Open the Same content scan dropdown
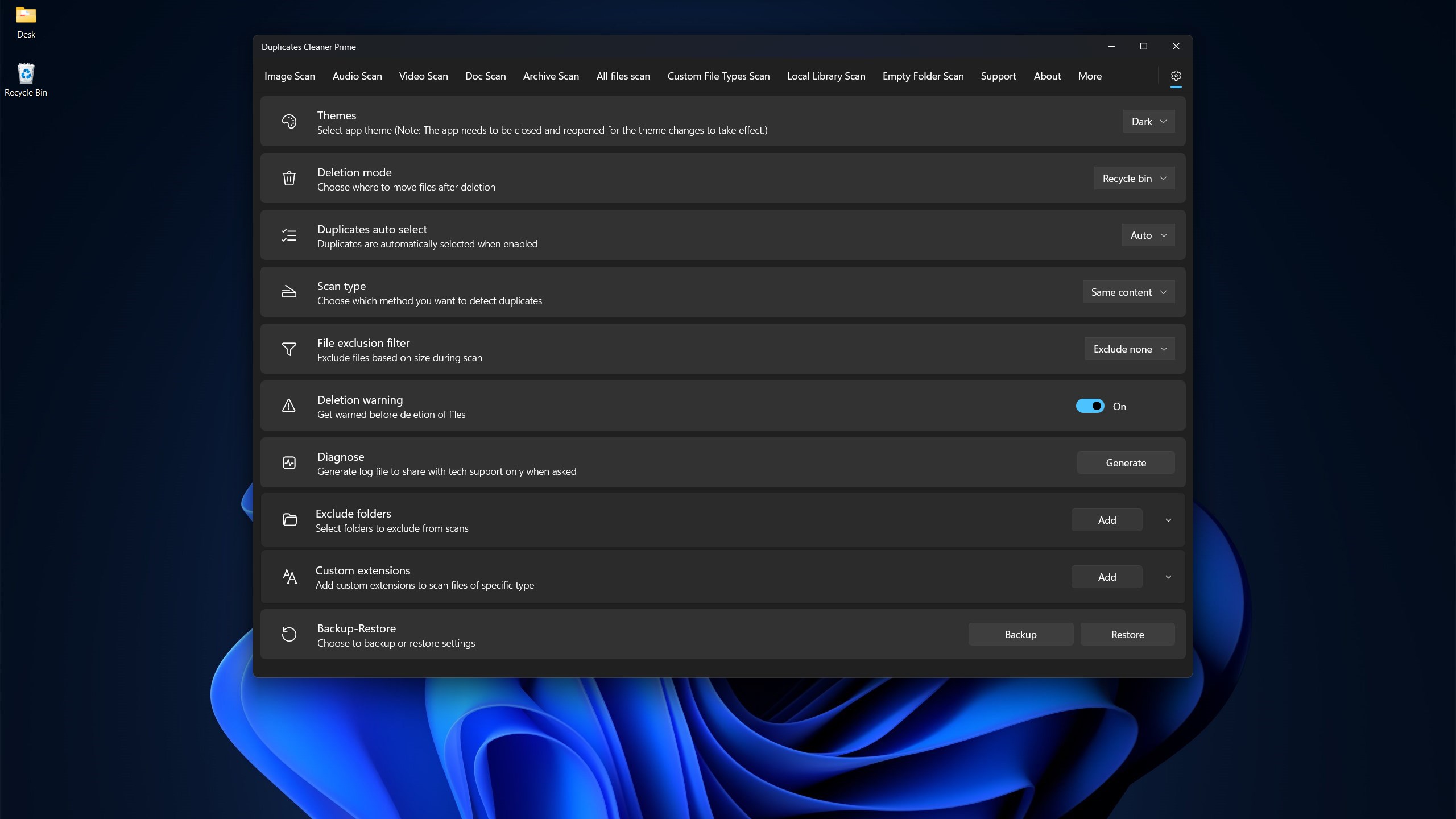This screenshot has height=819, width=1456. 1128,292
